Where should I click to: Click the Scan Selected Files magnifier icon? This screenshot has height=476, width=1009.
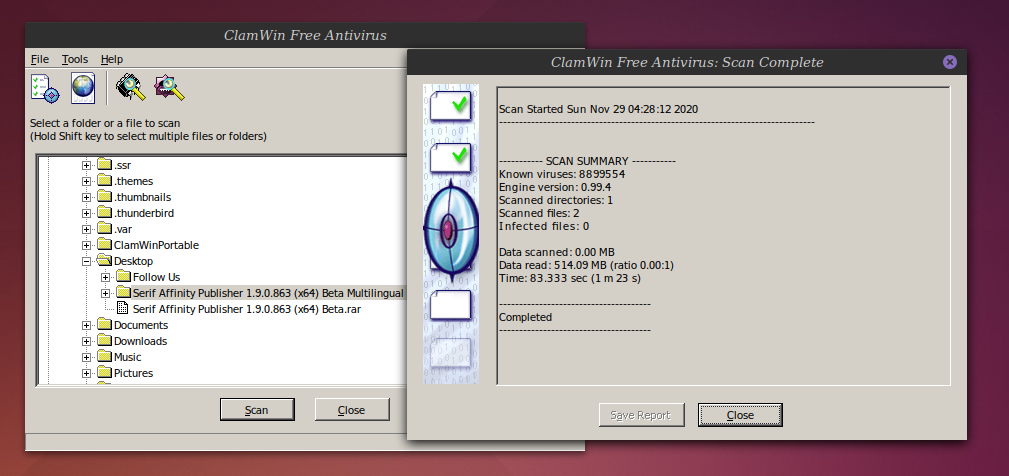click(x=169, y=87)
